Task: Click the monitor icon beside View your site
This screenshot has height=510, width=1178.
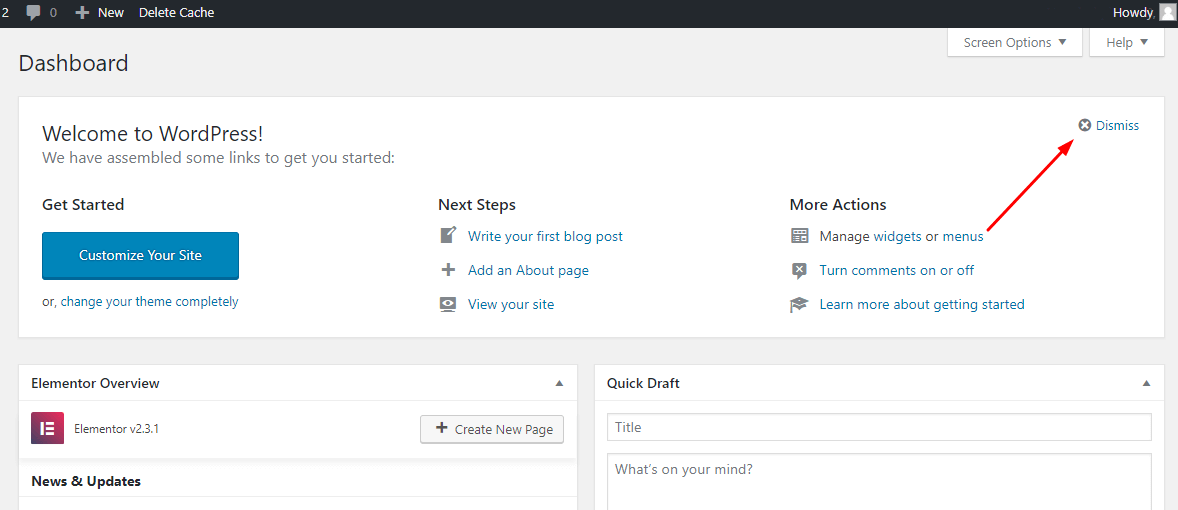Action: 448,304
